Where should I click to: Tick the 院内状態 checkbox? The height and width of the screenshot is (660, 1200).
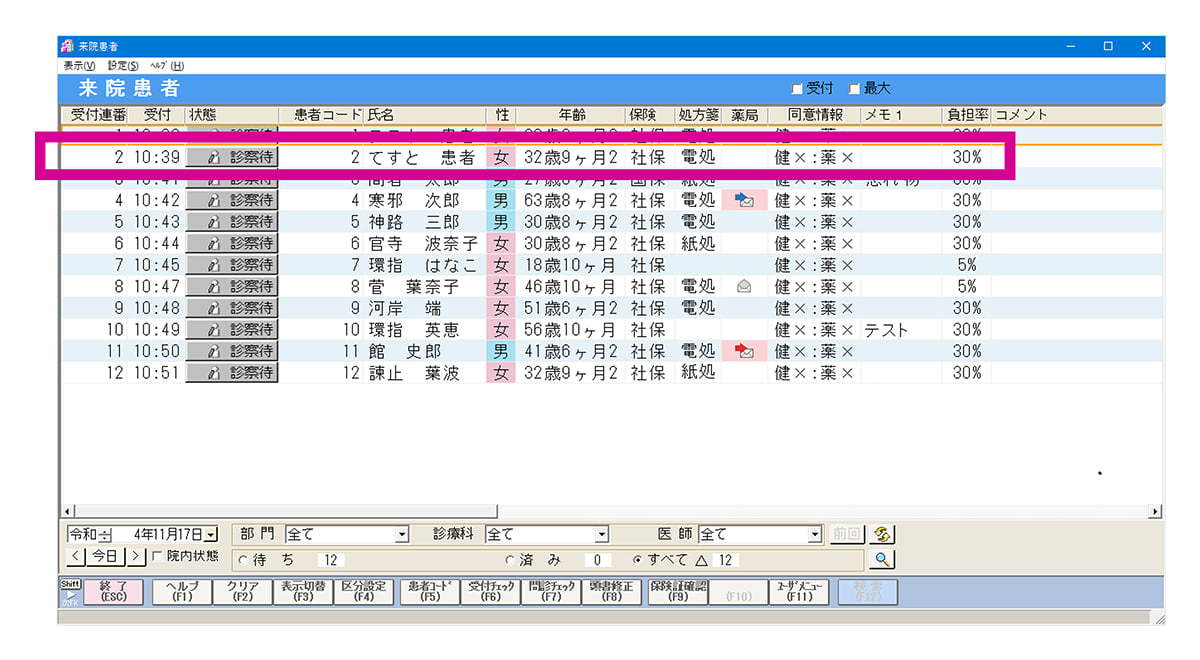coord(156,556)
